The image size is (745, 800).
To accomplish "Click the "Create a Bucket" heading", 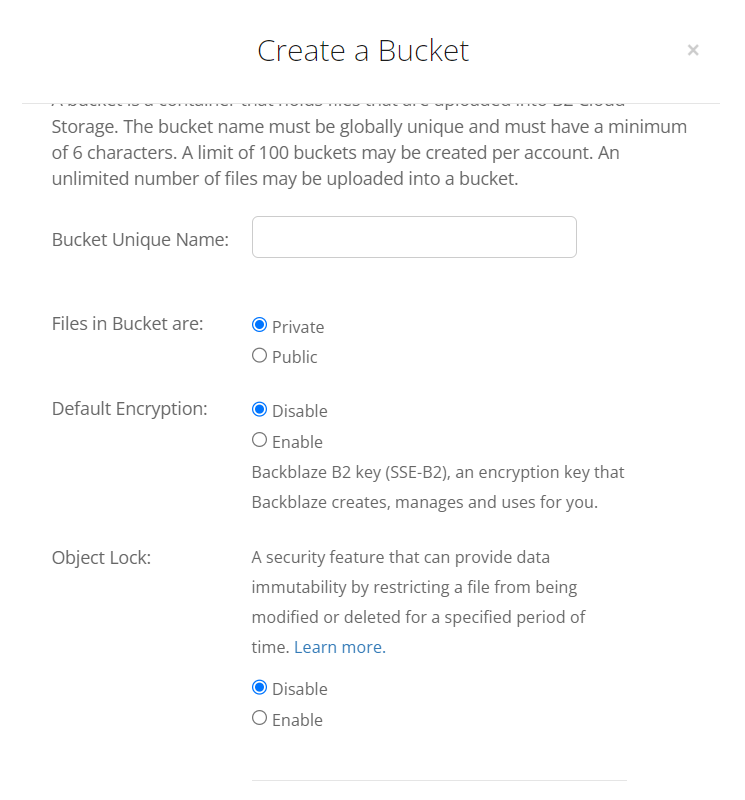I will point(363,51).
